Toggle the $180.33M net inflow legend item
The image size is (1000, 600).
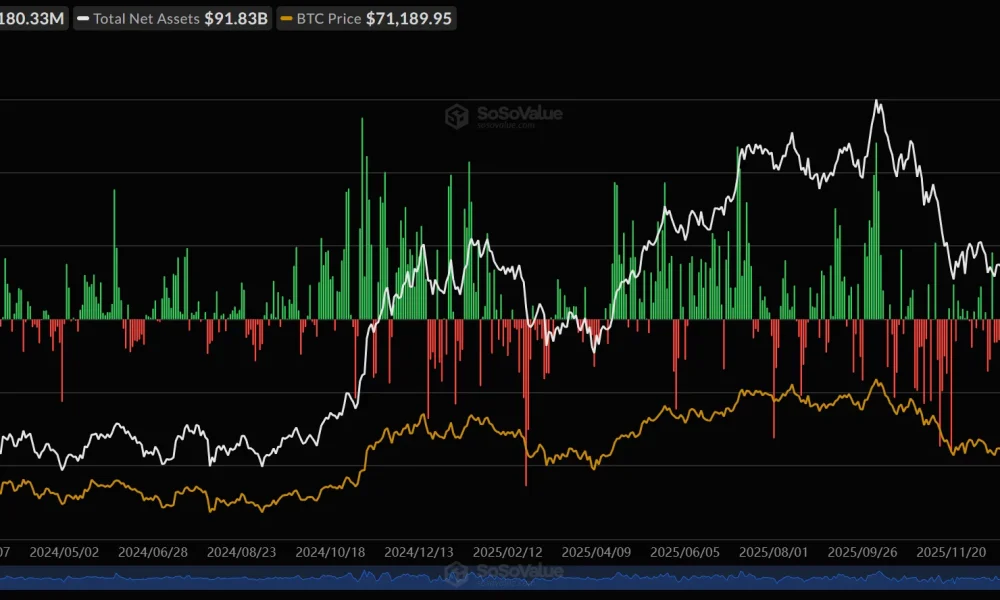coord(33,18)
